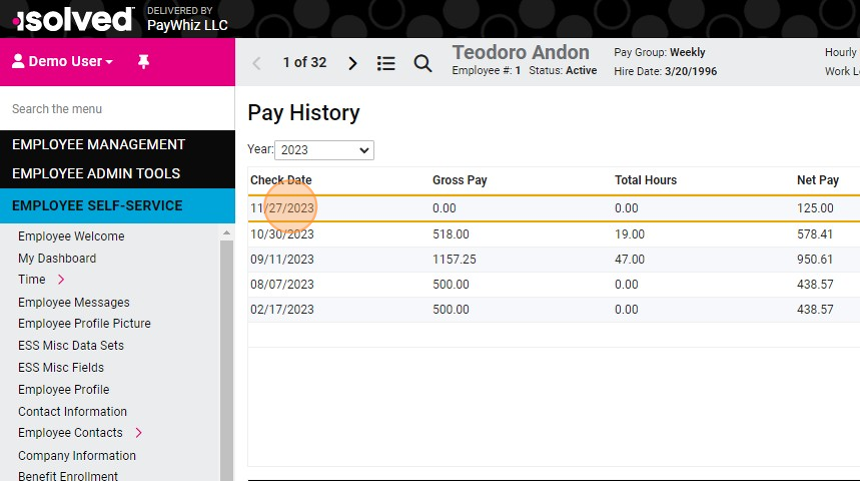
Task: Open the Year 2023 dropdown
Action: click(x=324, y=150)
